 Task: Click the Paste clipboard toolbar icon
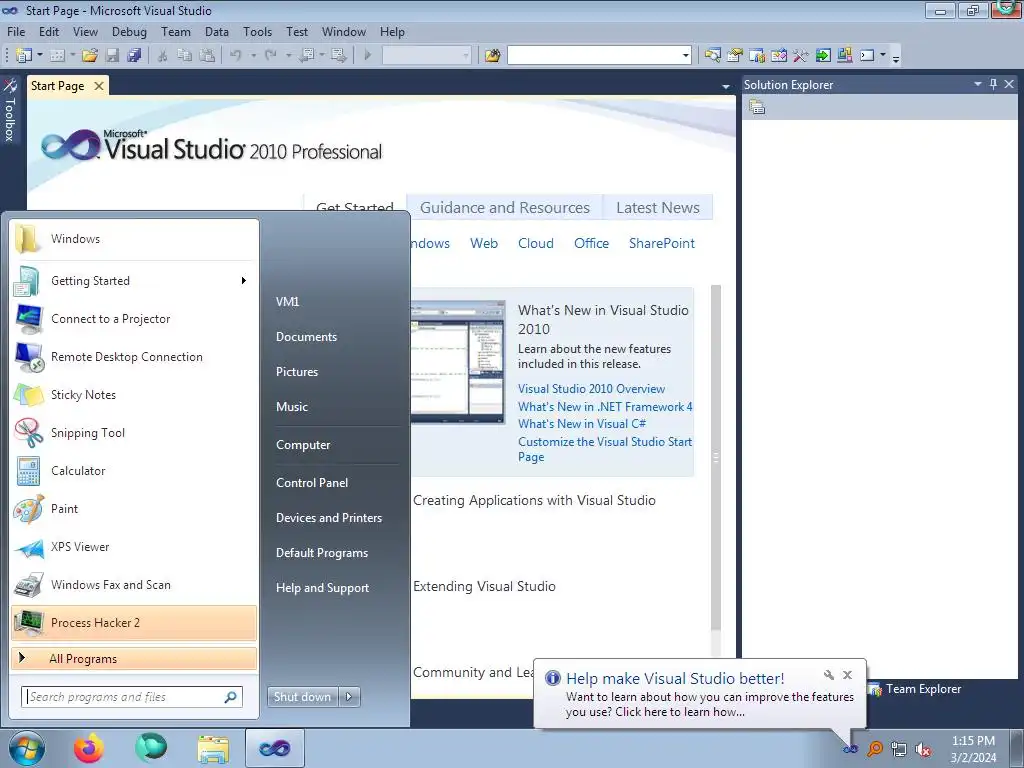(207, 56)
